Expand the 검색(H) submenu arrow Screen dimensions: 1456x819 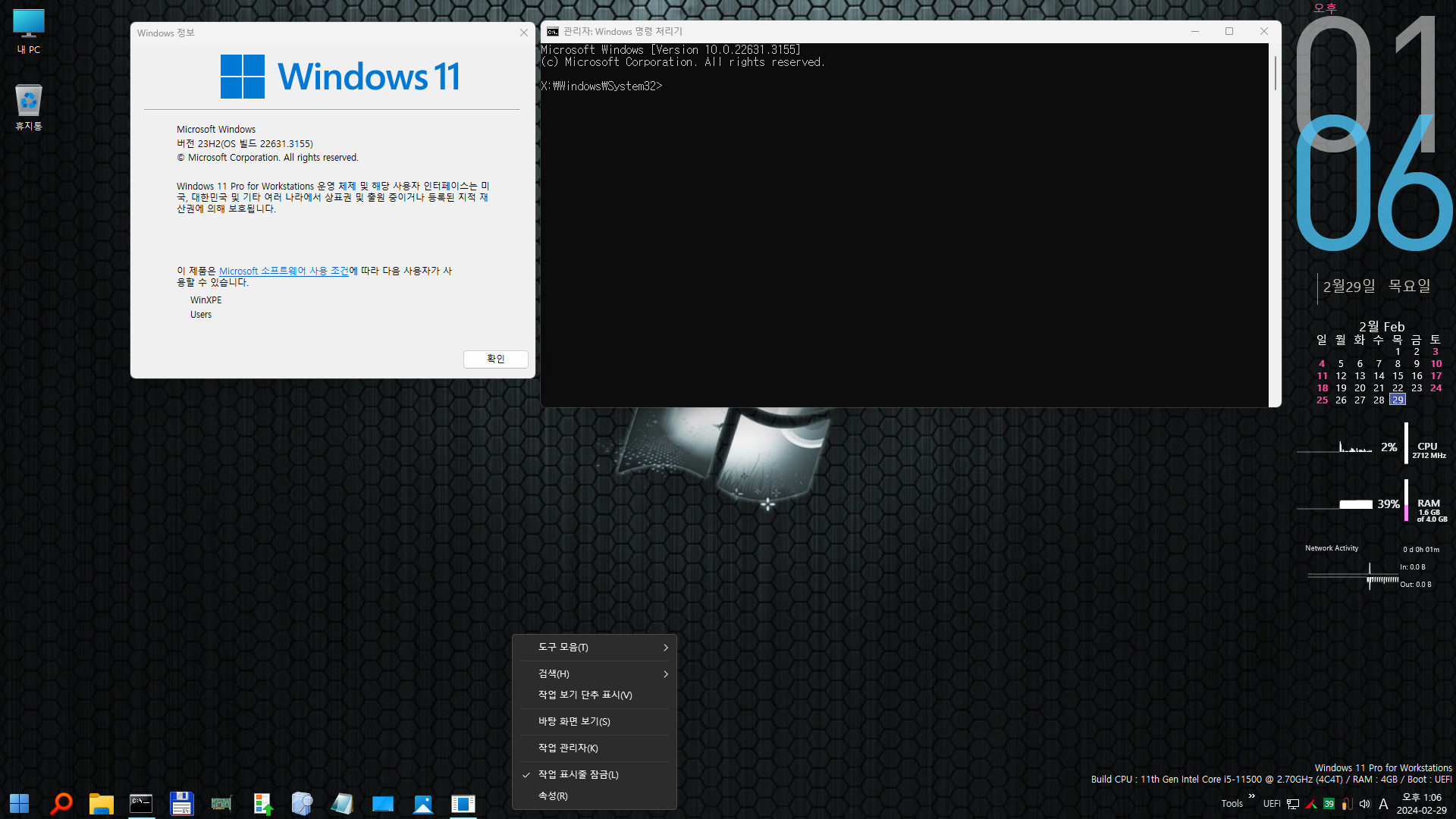click(x=666, y=674)
